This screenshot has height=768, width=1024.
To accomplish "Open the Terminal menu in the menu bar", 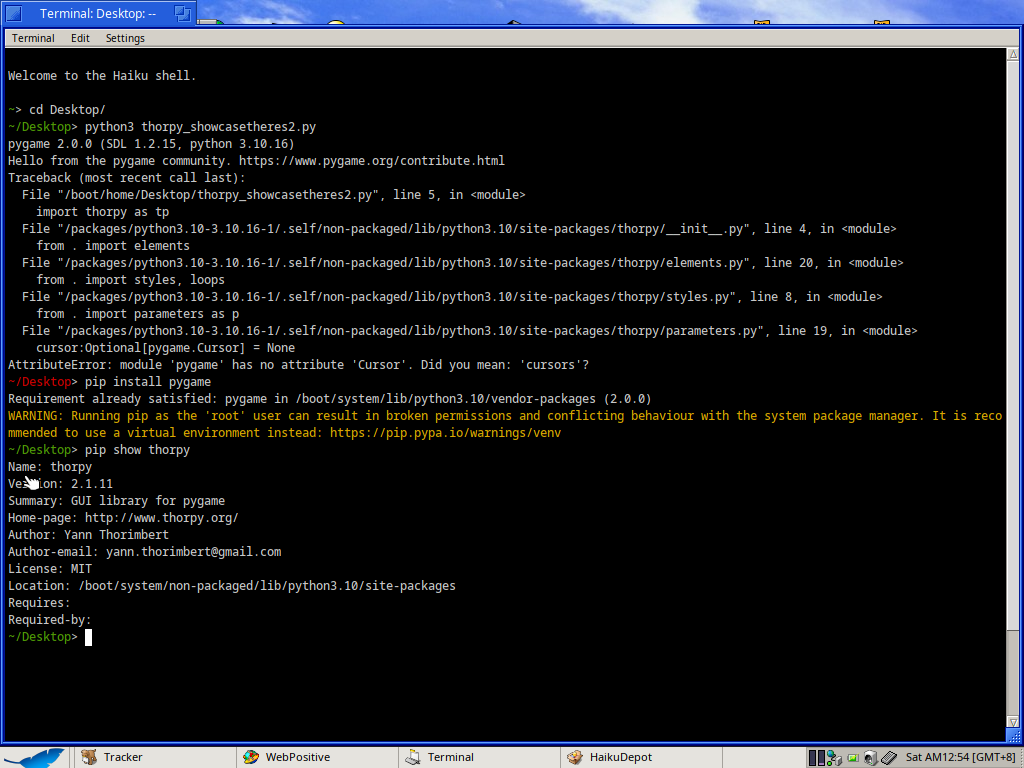I will pyautogui.click(x=33, y=38).
